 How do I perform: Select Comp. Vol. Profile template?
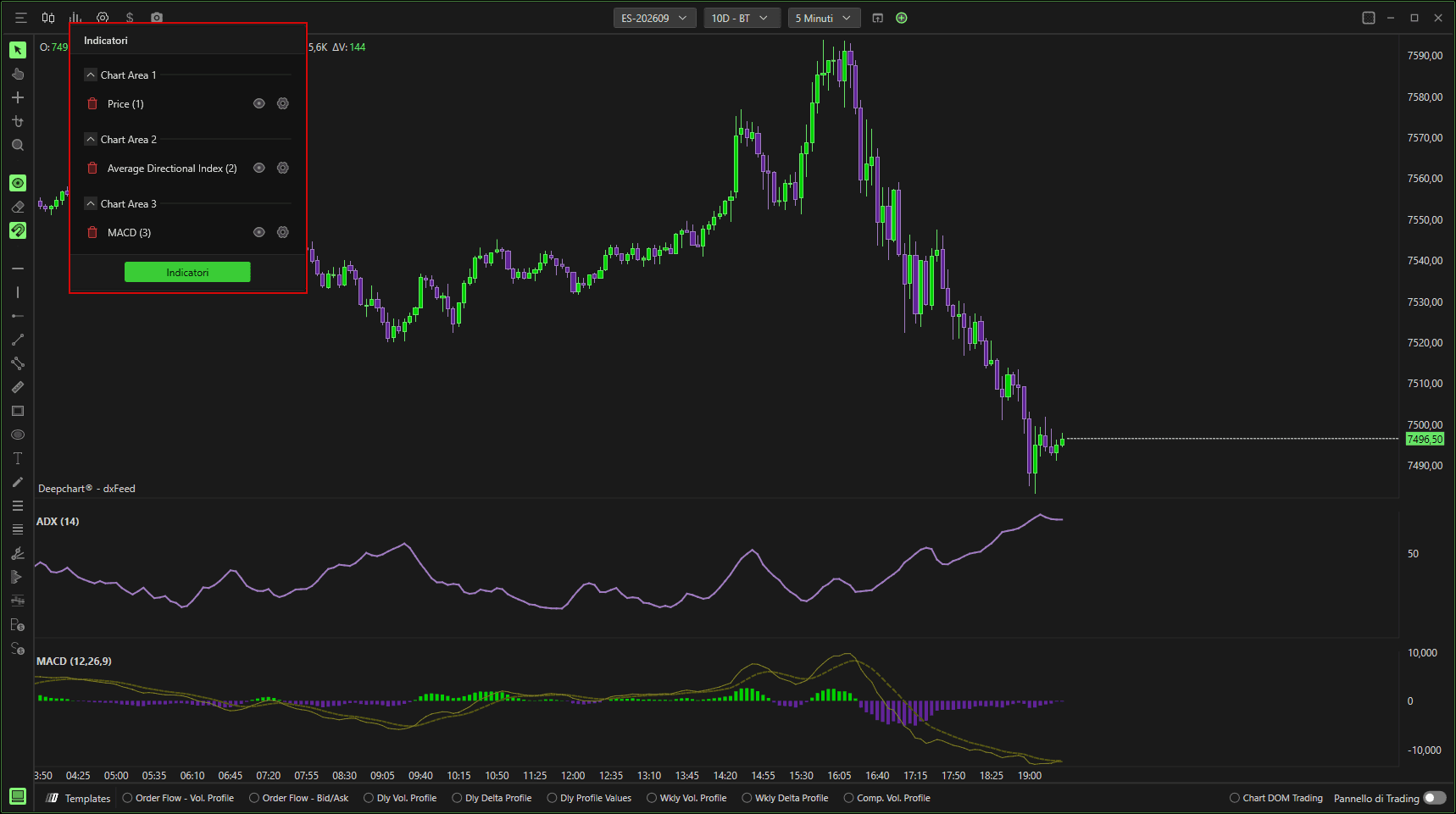(887, 798)
